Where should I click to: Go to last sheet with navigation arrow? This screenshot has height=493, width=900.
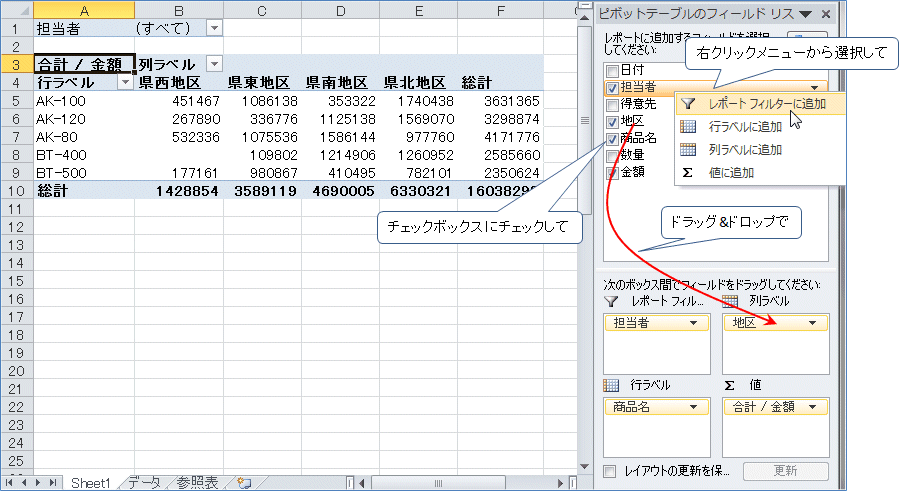tap(53, 482)
